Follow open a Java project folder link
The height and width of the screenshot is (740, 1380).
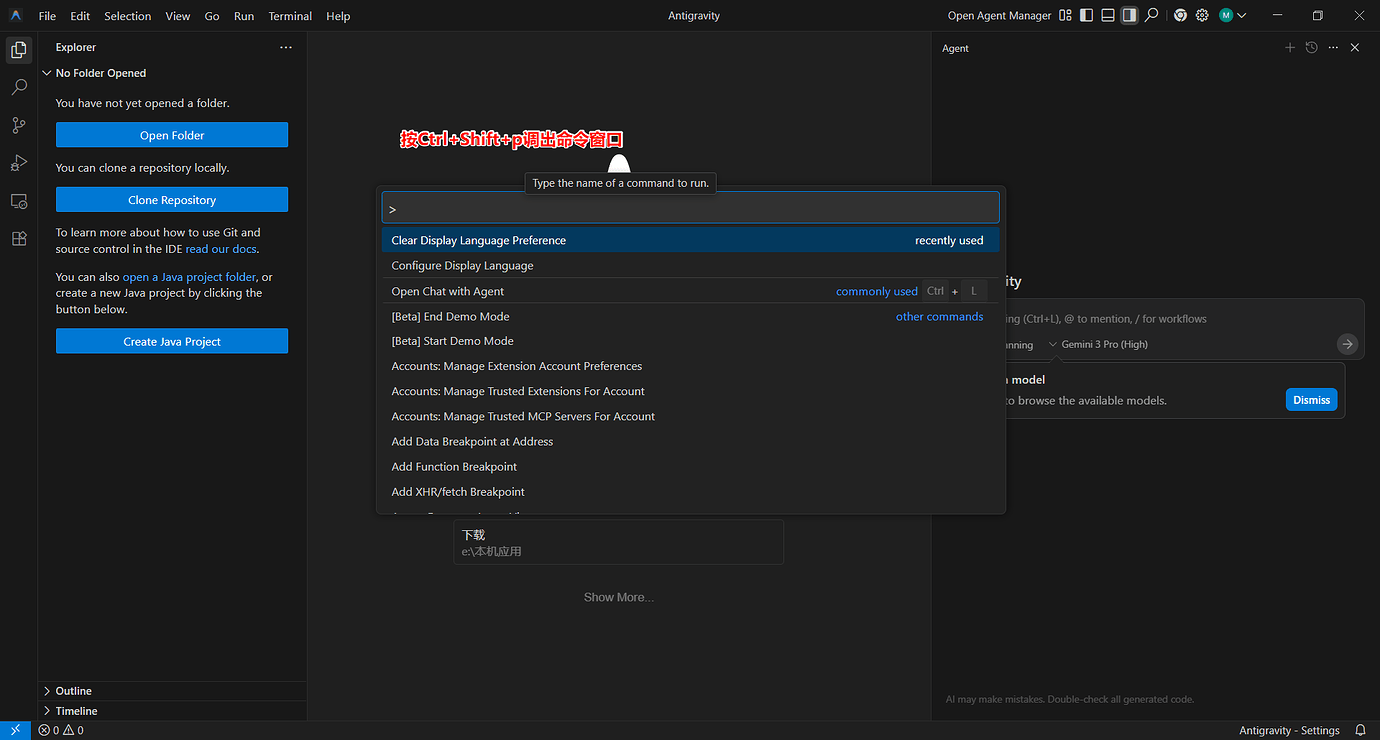tap(189, 277)
